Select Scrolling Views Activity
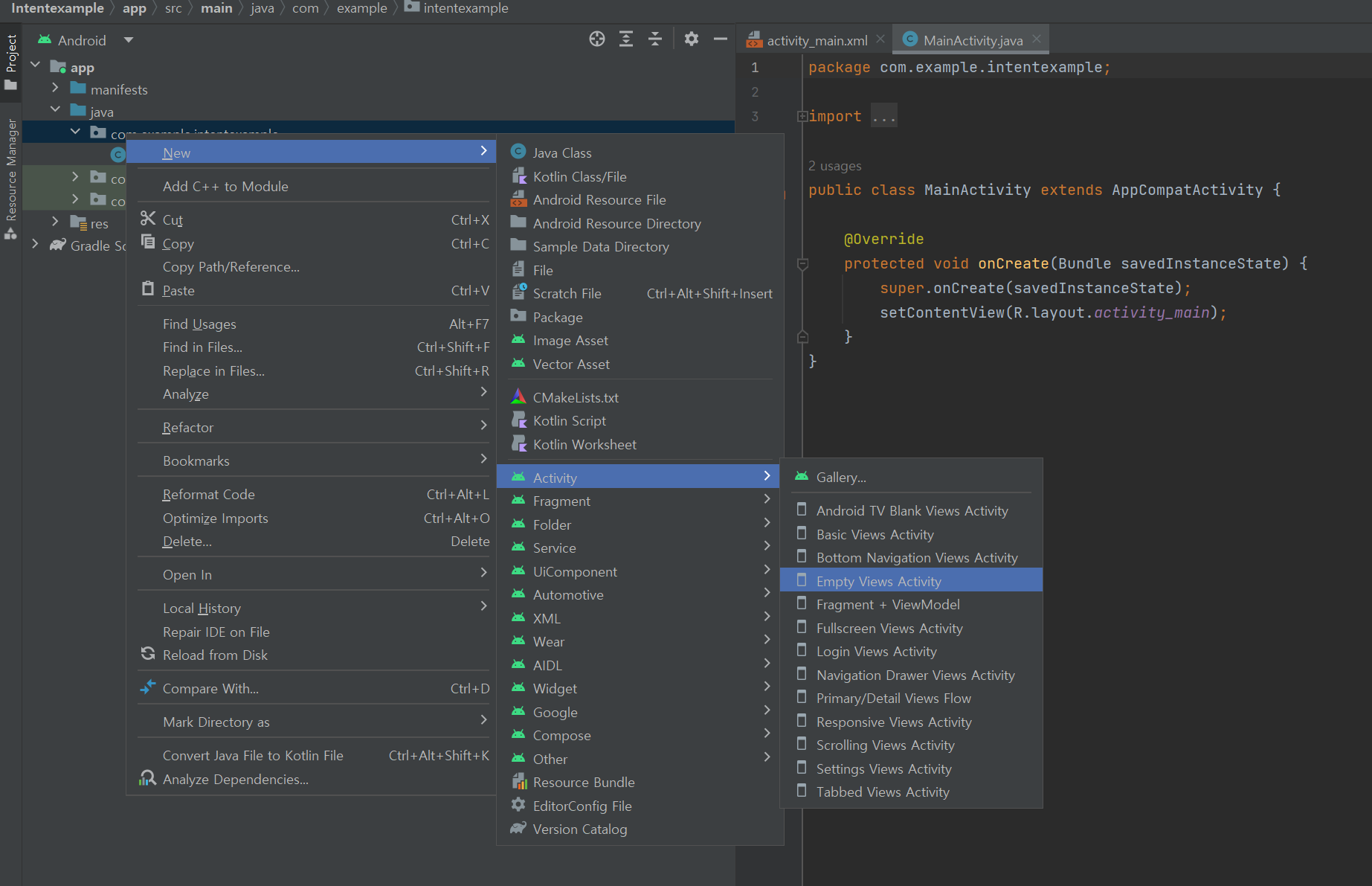 click(912, 745)
